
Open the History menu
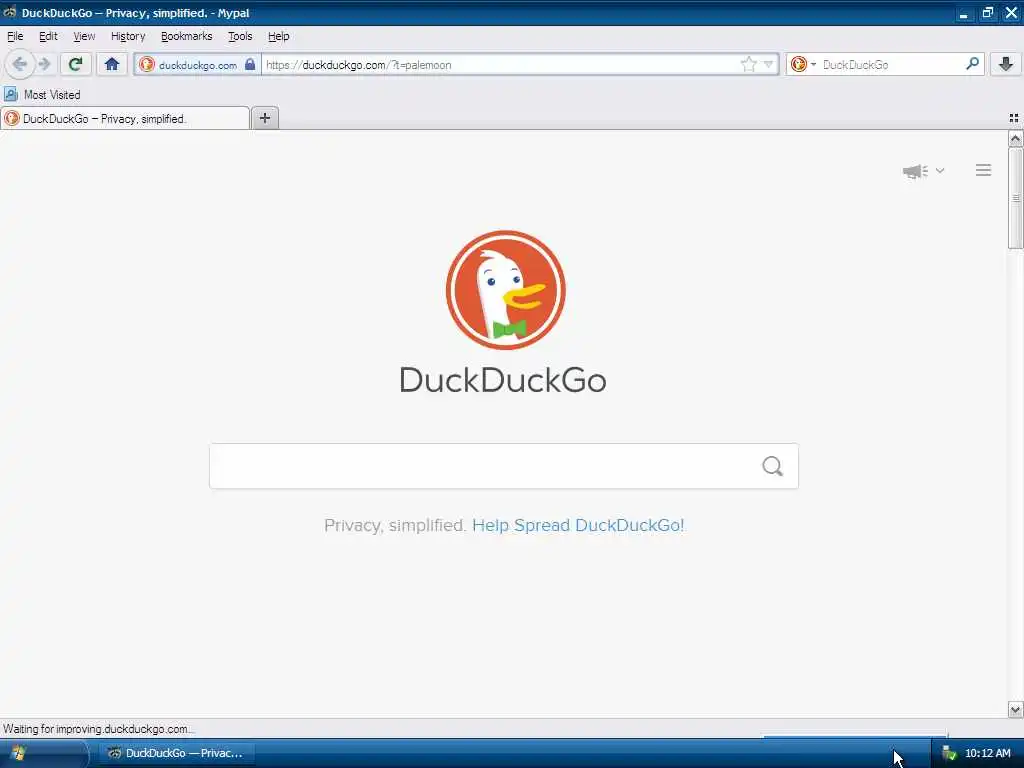coord(128,37)
